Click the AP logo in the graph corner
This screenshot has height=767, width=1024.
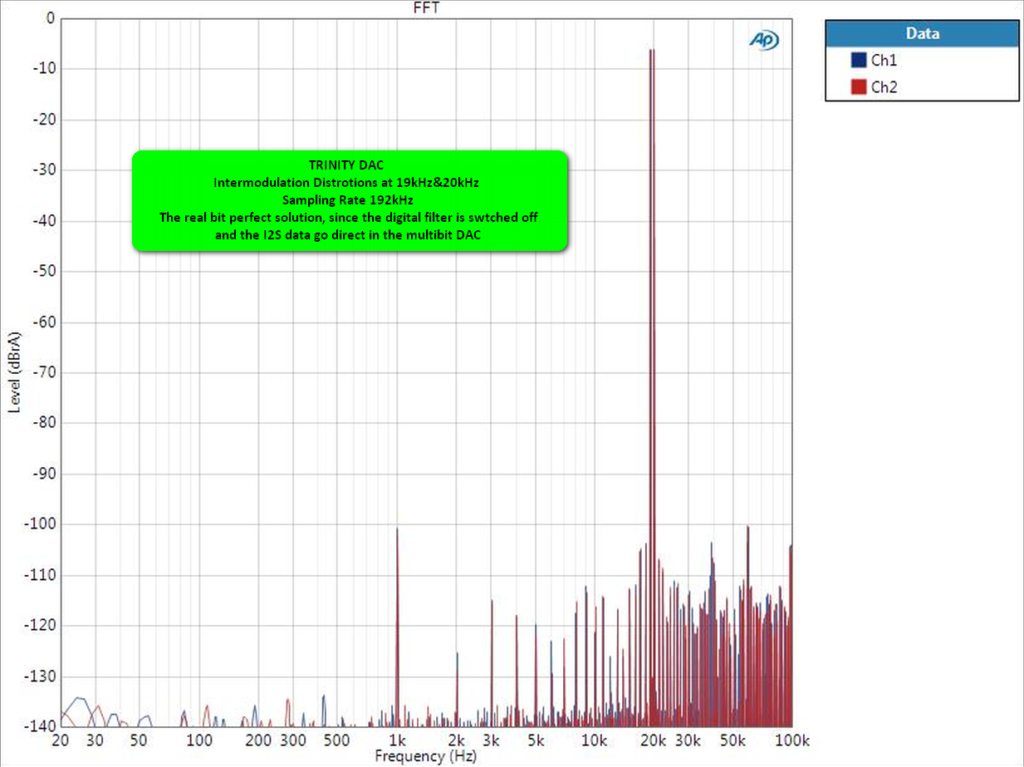763,40
